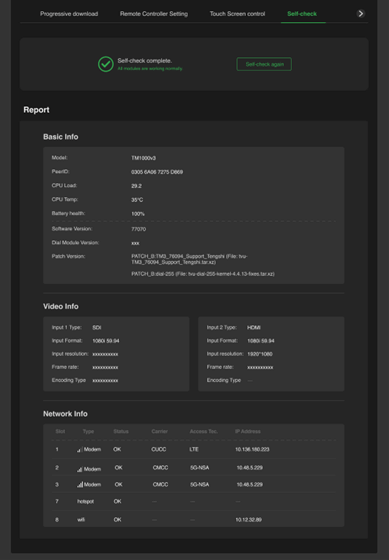Click the Software Version value 77070
This screenshot has height=560, width=389.
tap(138, 229)
